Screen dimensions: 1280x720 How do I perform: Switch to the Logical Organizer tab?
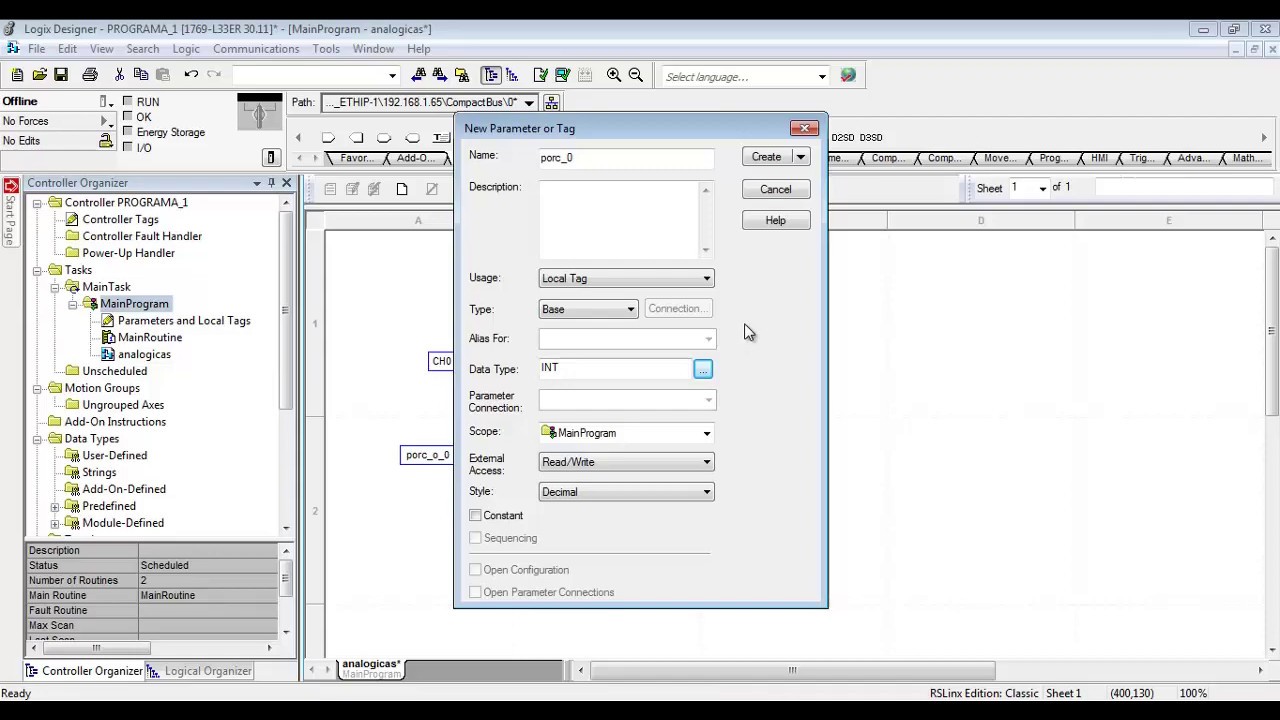coord(199,671)
